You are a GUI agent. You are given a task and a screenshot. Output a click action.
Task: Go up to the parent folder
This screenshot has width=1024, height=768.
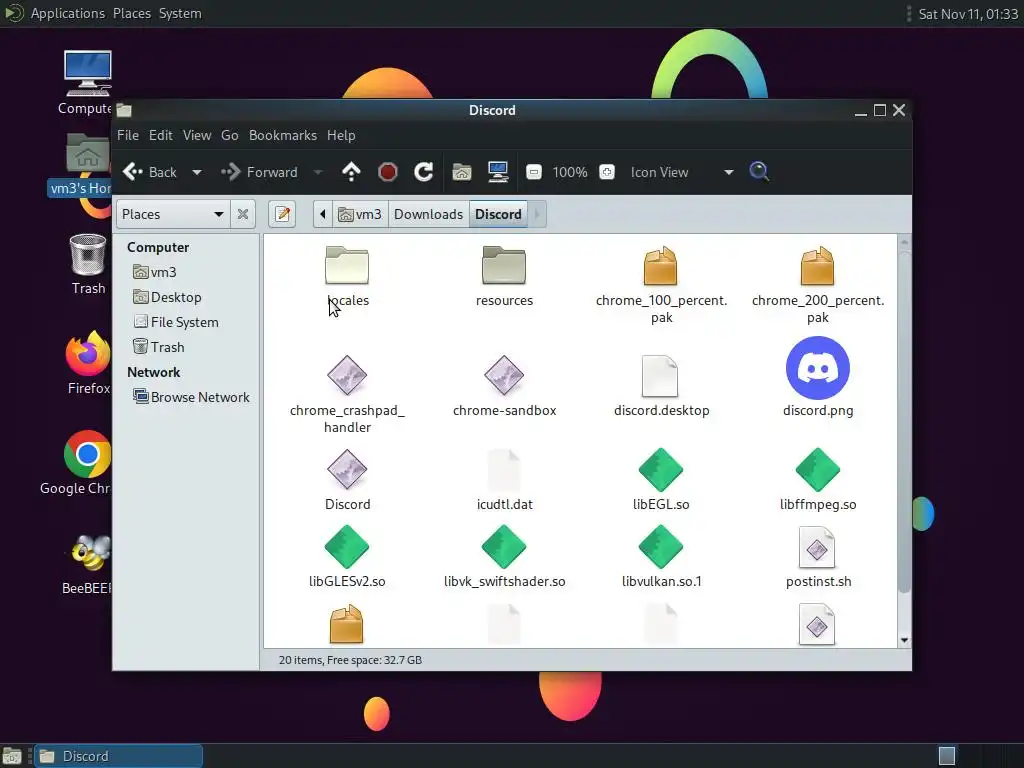coord(351,172)
